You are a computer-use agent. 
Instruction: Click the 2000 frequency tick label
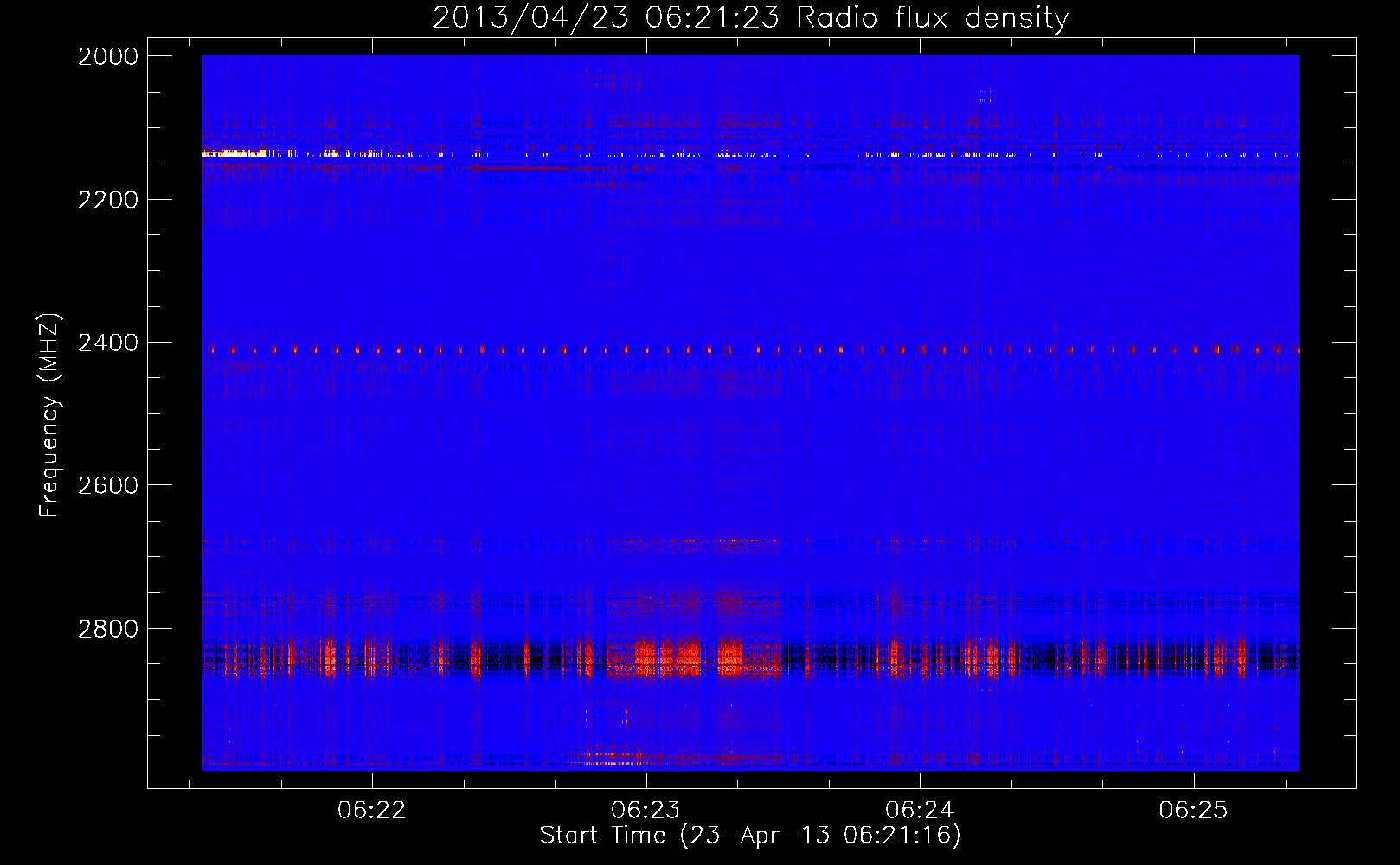click(108, 56)
